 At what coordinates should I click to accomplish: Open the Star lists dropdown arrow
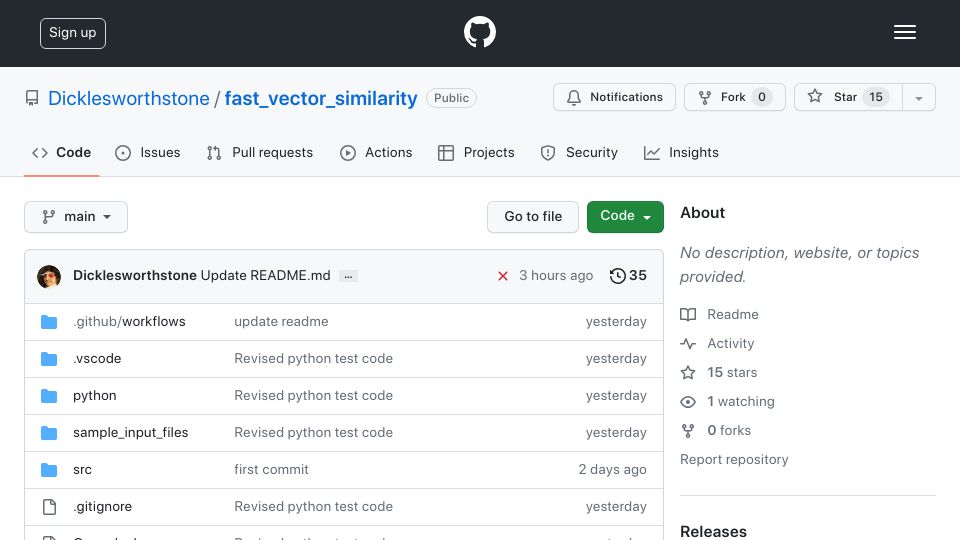[x=918, y=97]
